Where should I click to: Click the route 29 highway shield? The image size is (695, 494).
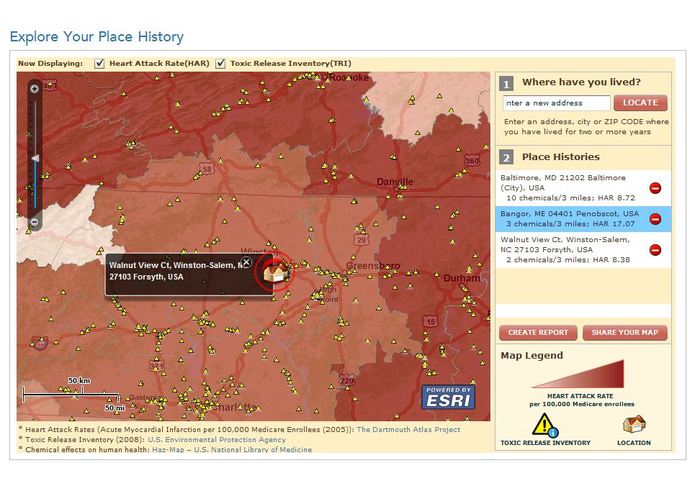coord(361,240)
